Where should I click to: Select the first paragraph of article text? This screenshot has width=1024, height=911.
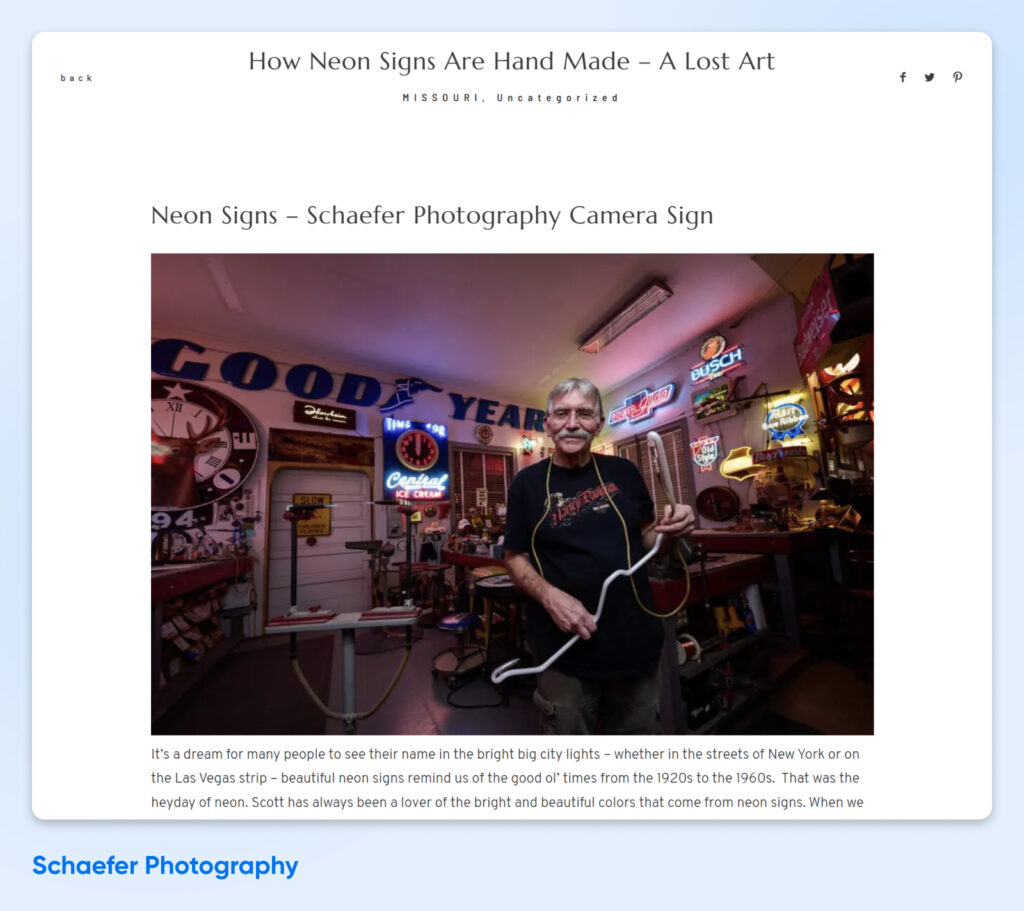coord(512,777)
